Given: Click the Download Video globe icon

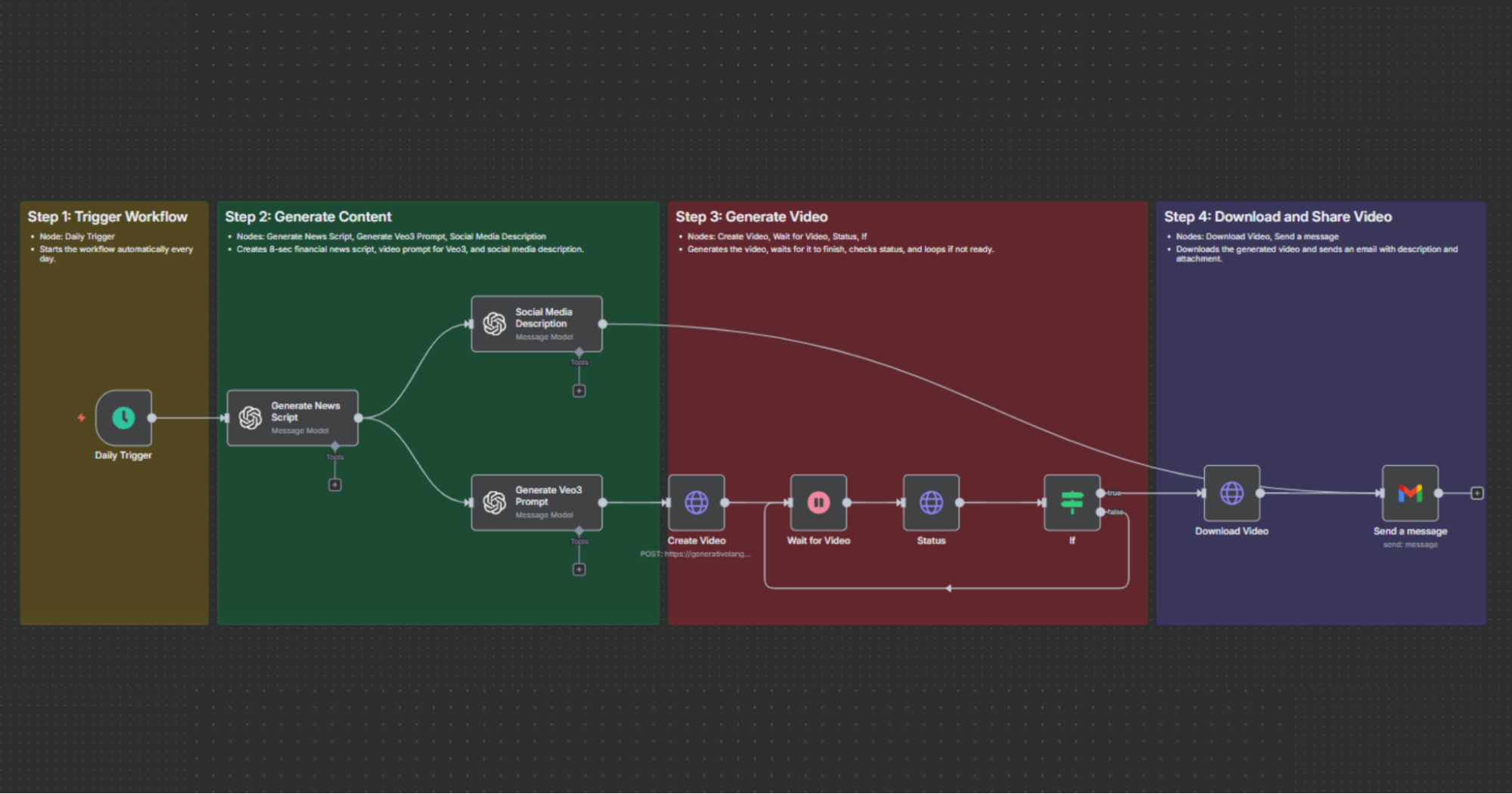Looking at the screenshot, I should pos(1231,492).
